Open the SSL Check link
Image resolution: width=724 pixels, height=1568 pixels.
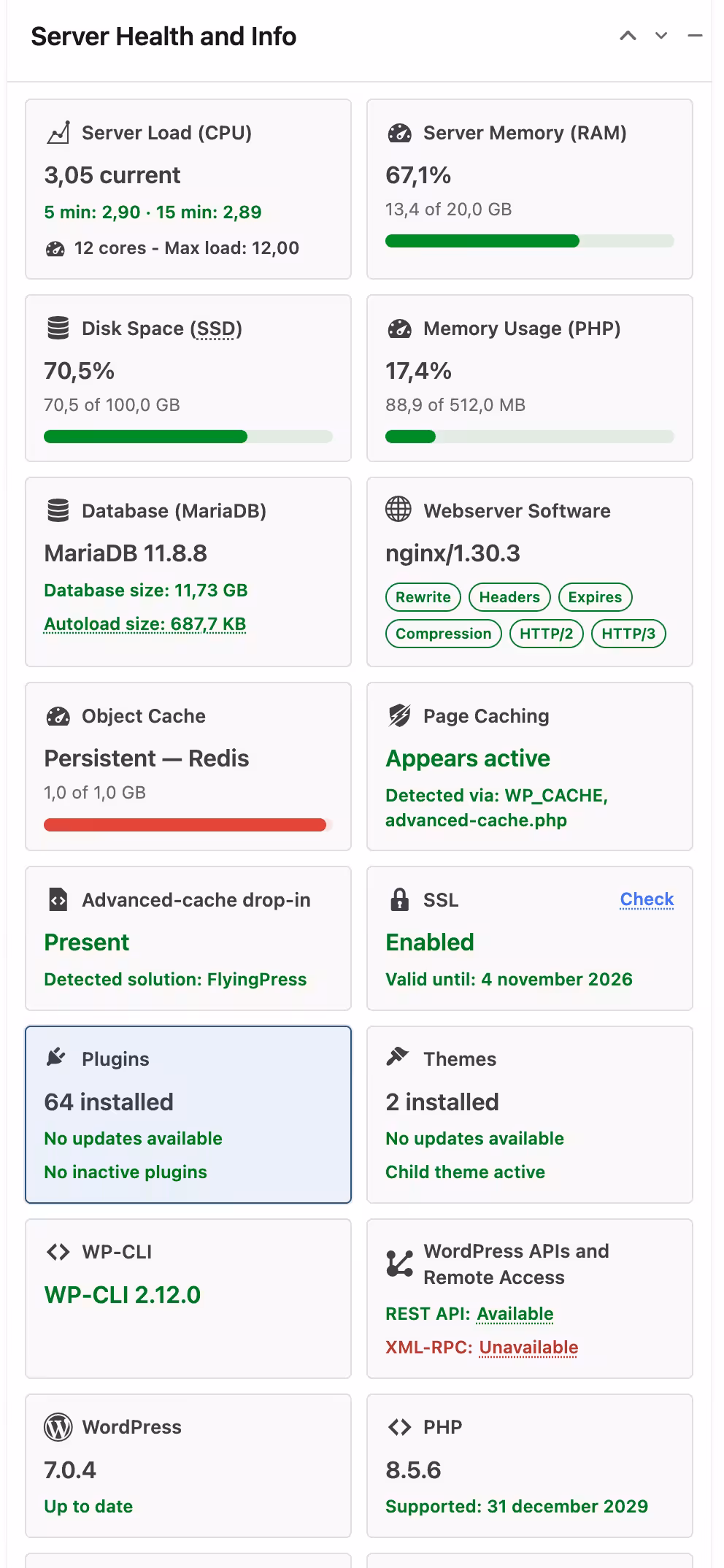[x=647, y=899]
